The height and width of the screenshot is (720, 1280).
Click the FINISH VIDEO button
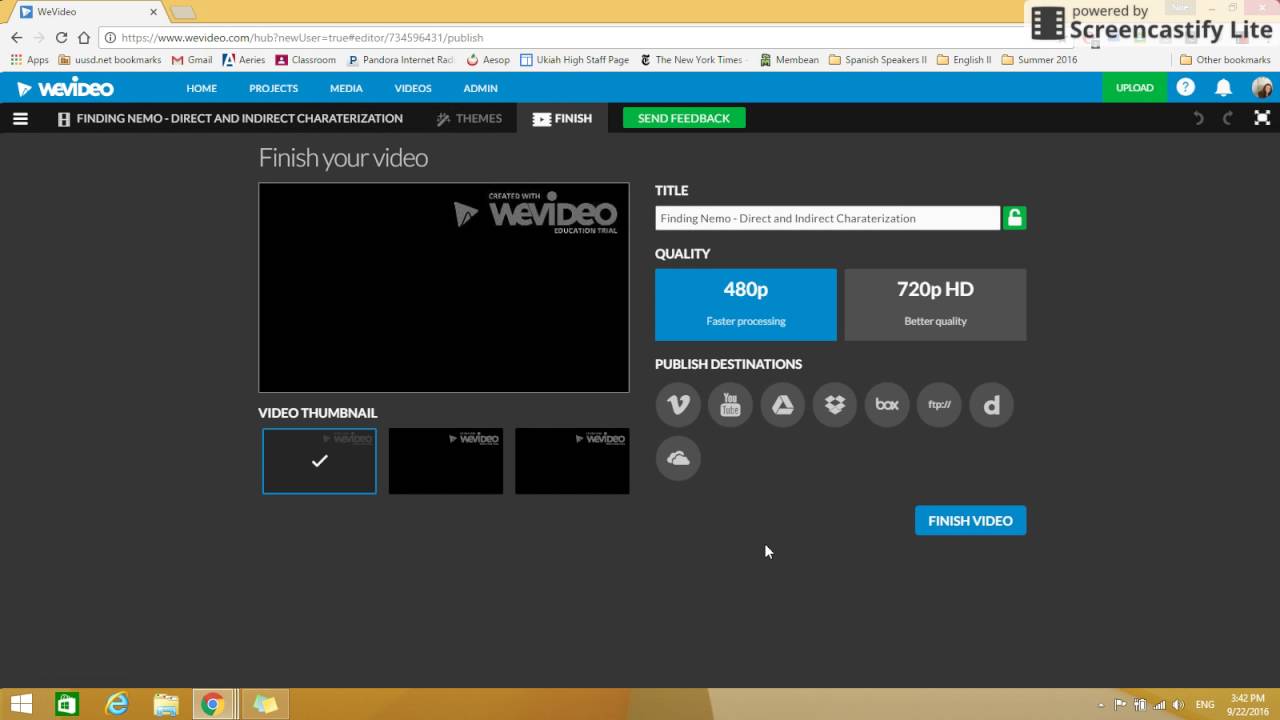coord(970,520)
